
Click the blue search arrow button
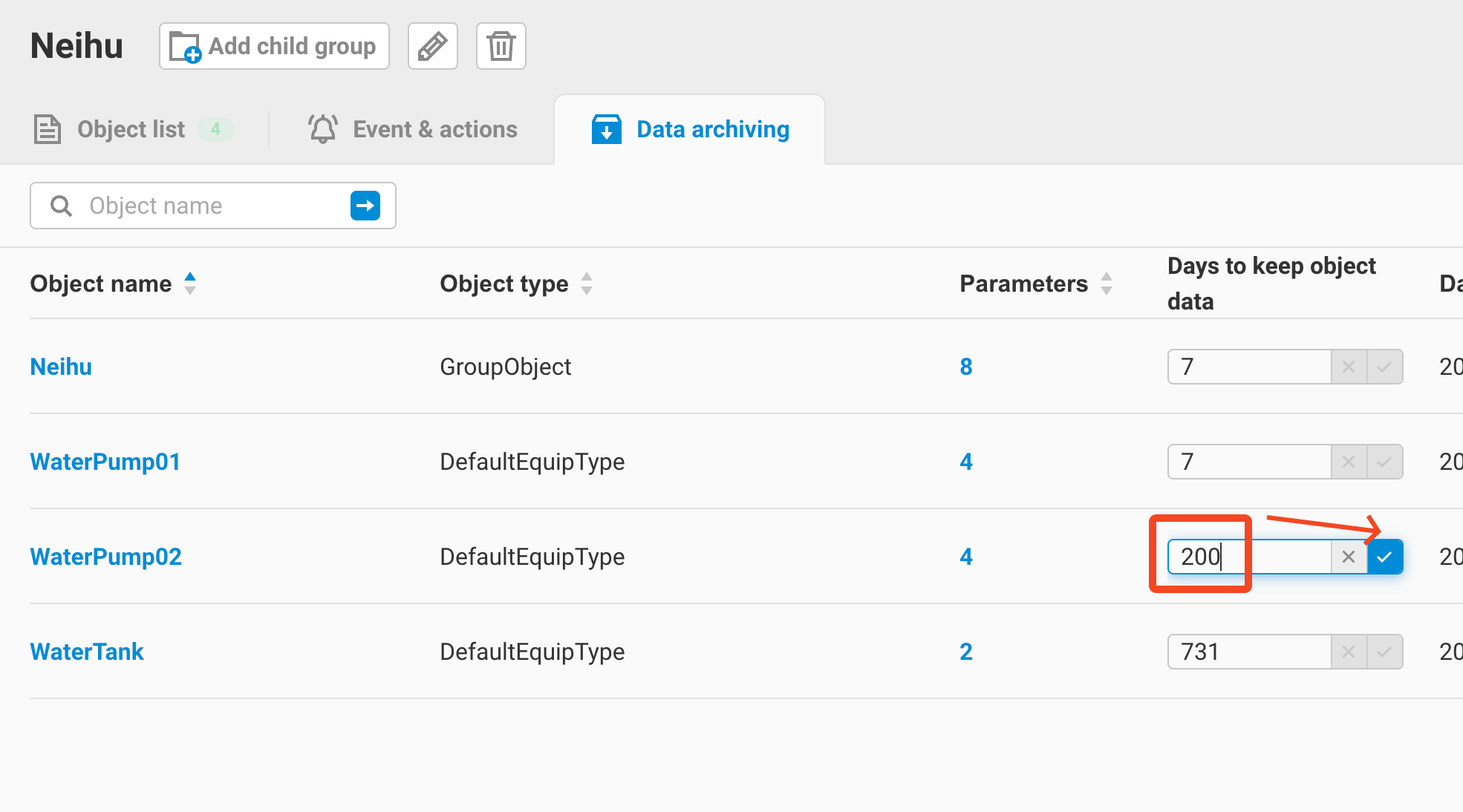click(x=365, y=206)
